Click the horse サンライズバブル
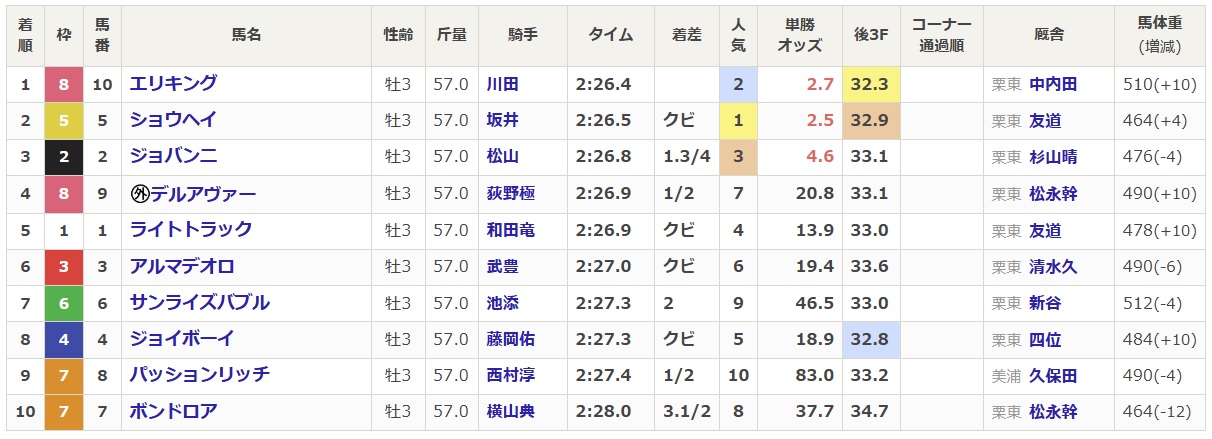Image resolution: width=1212 pixels, height=439 pixels. 200,303
